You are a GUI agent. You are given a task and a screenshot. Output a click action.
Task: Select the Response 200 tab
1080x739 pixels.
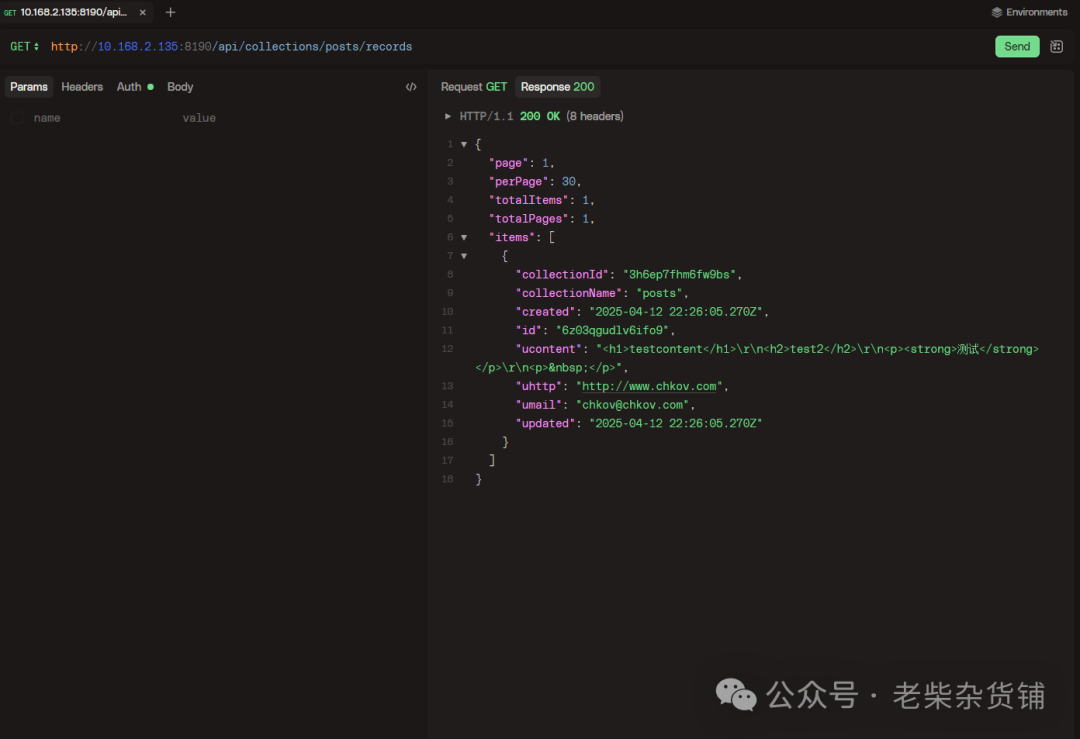pos(557,87)
